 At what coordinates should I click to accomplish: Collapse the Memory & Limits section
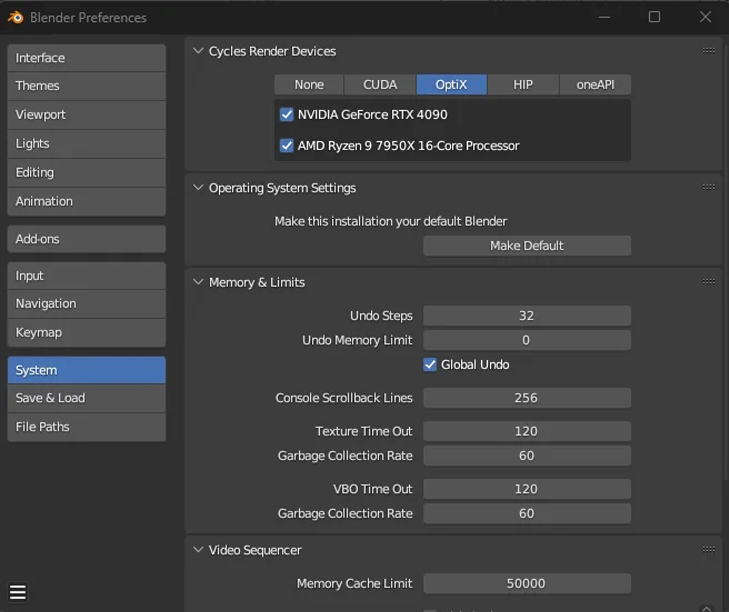(x=198, y=282)
